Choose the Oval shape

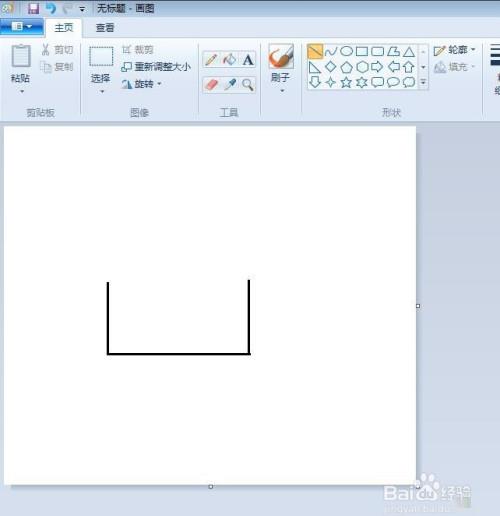click(346, 51)
